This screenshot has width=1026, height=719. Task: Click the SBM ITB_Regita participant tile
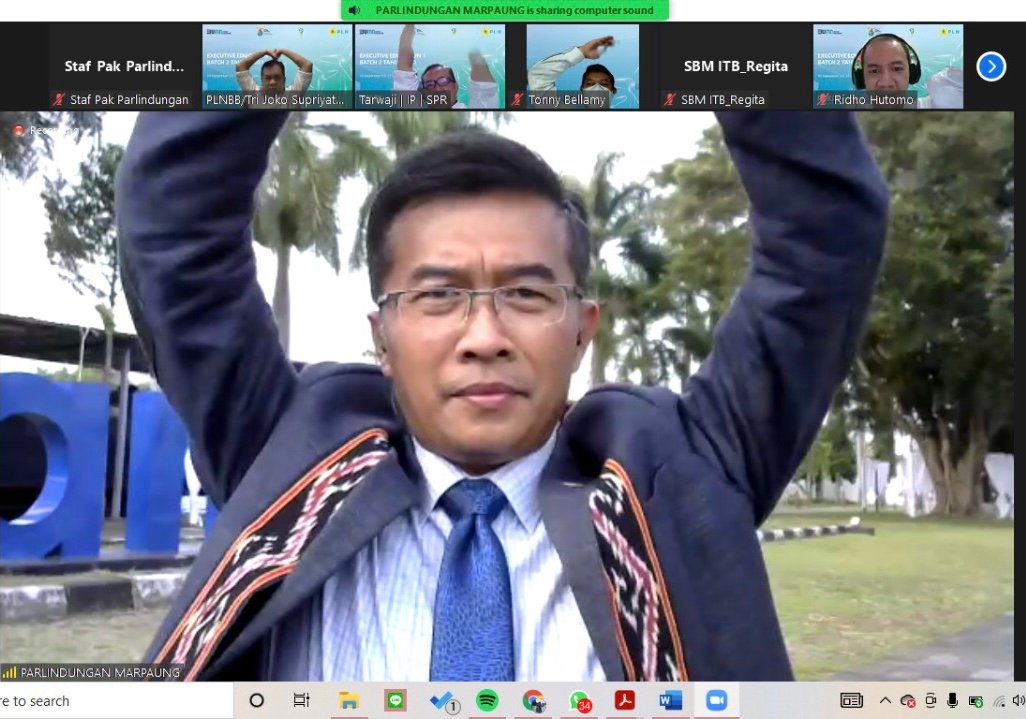click(735, 66)
